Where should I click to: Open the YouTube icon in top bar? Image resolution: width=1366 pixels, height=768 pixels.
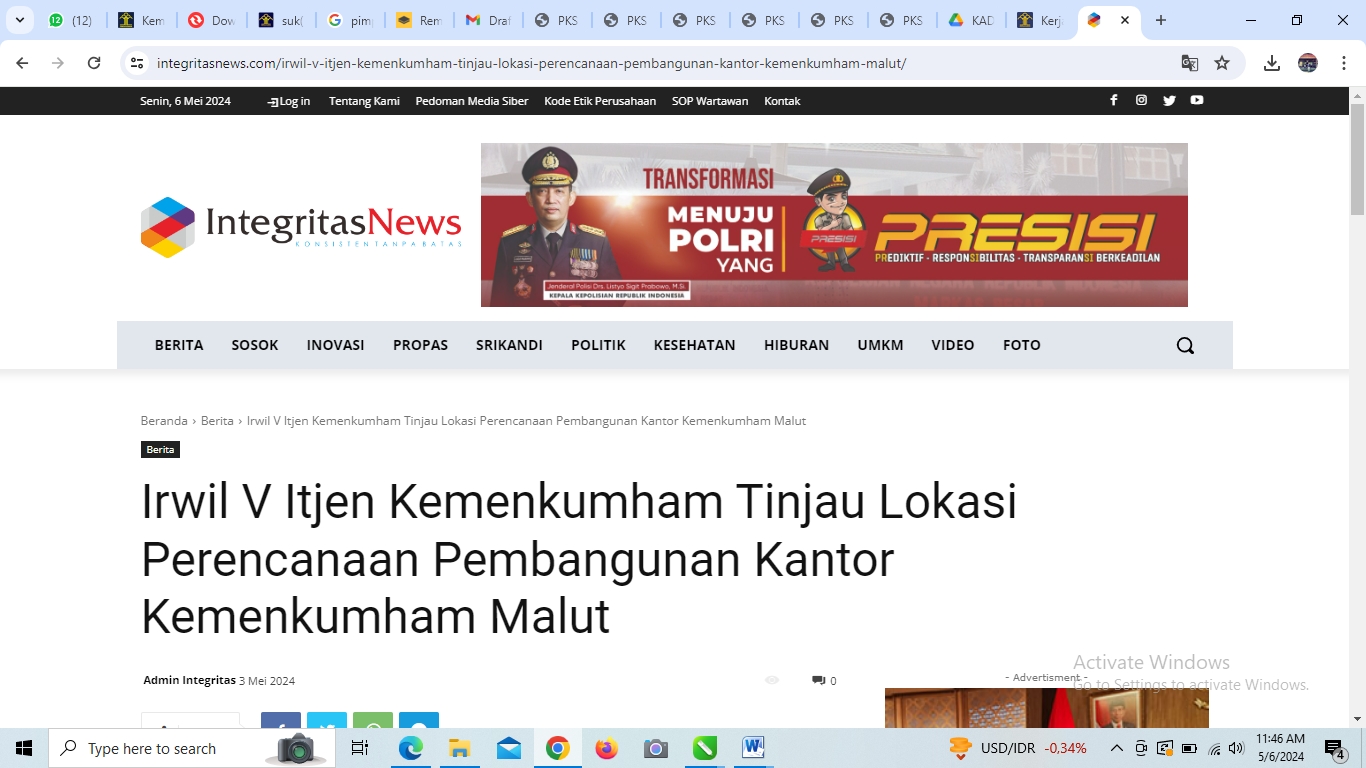tap(1197, 100)
